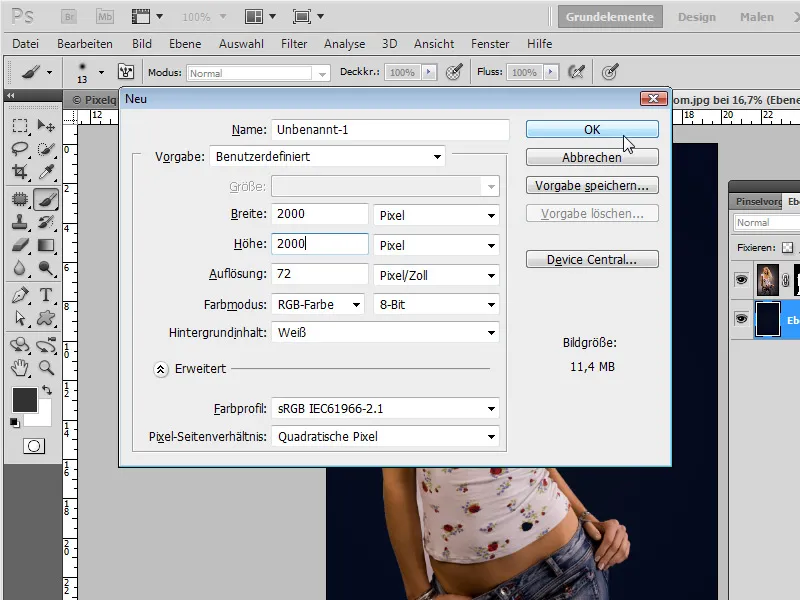Select the Brush tool

coord(46,199)
